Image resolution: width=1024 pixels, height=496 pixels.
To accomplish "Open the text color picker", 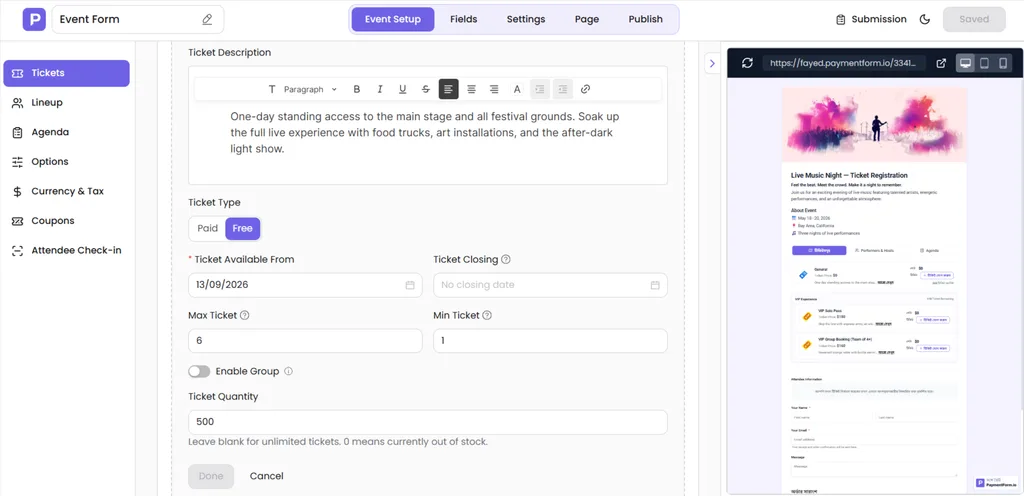I will coord(517,89).
